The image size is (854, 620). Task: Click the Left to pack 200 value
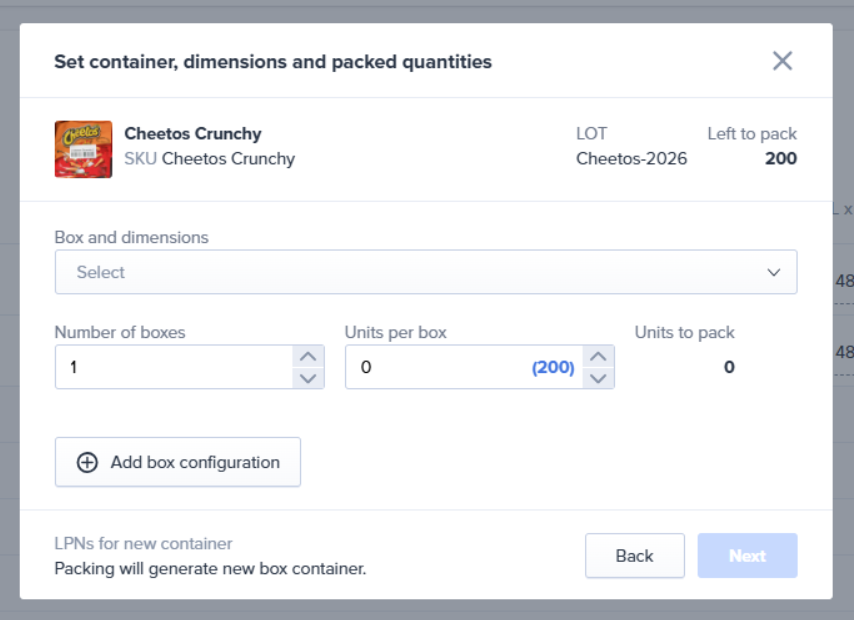point(780,158)
